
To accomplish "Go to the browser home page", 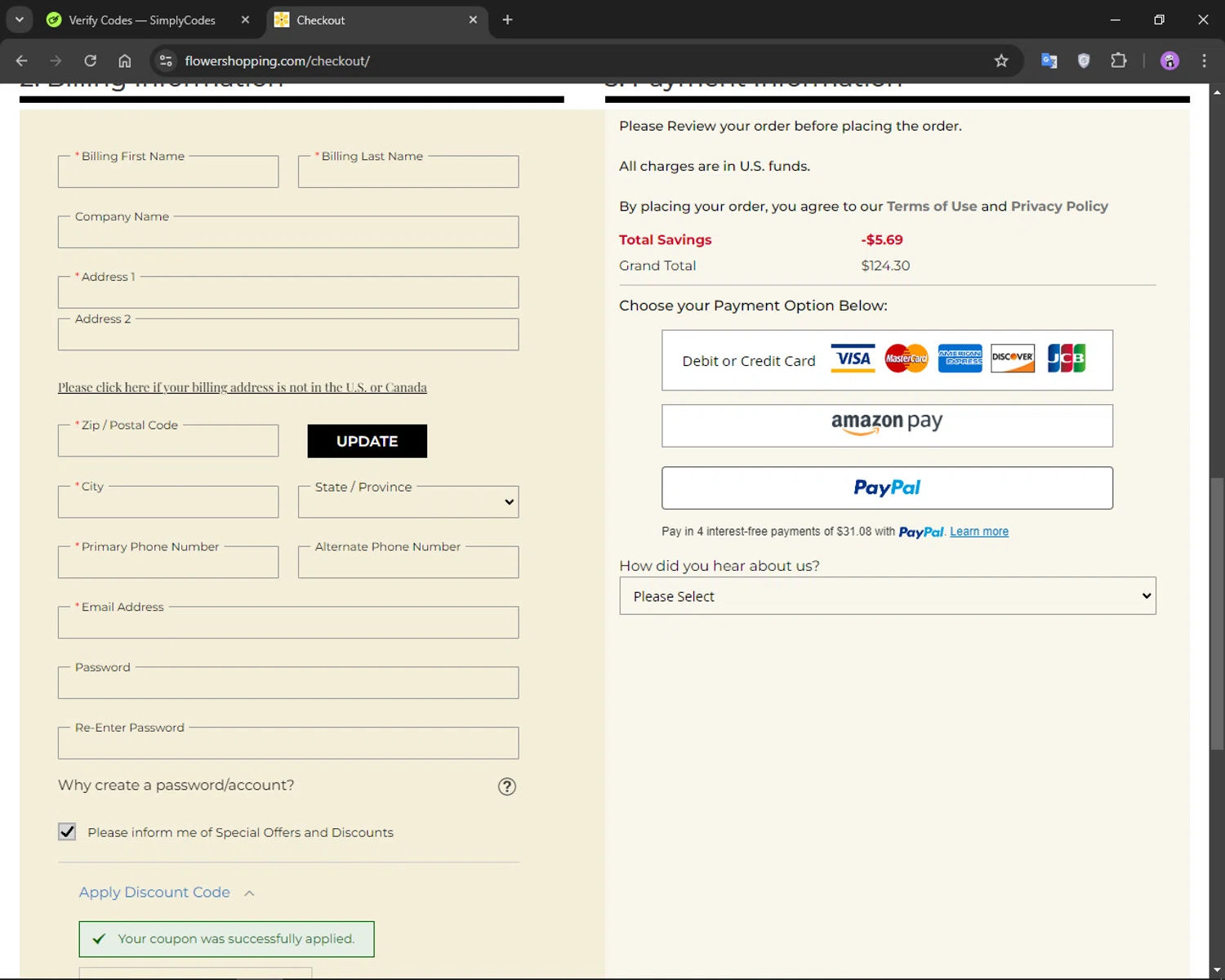I will [125, 60].
